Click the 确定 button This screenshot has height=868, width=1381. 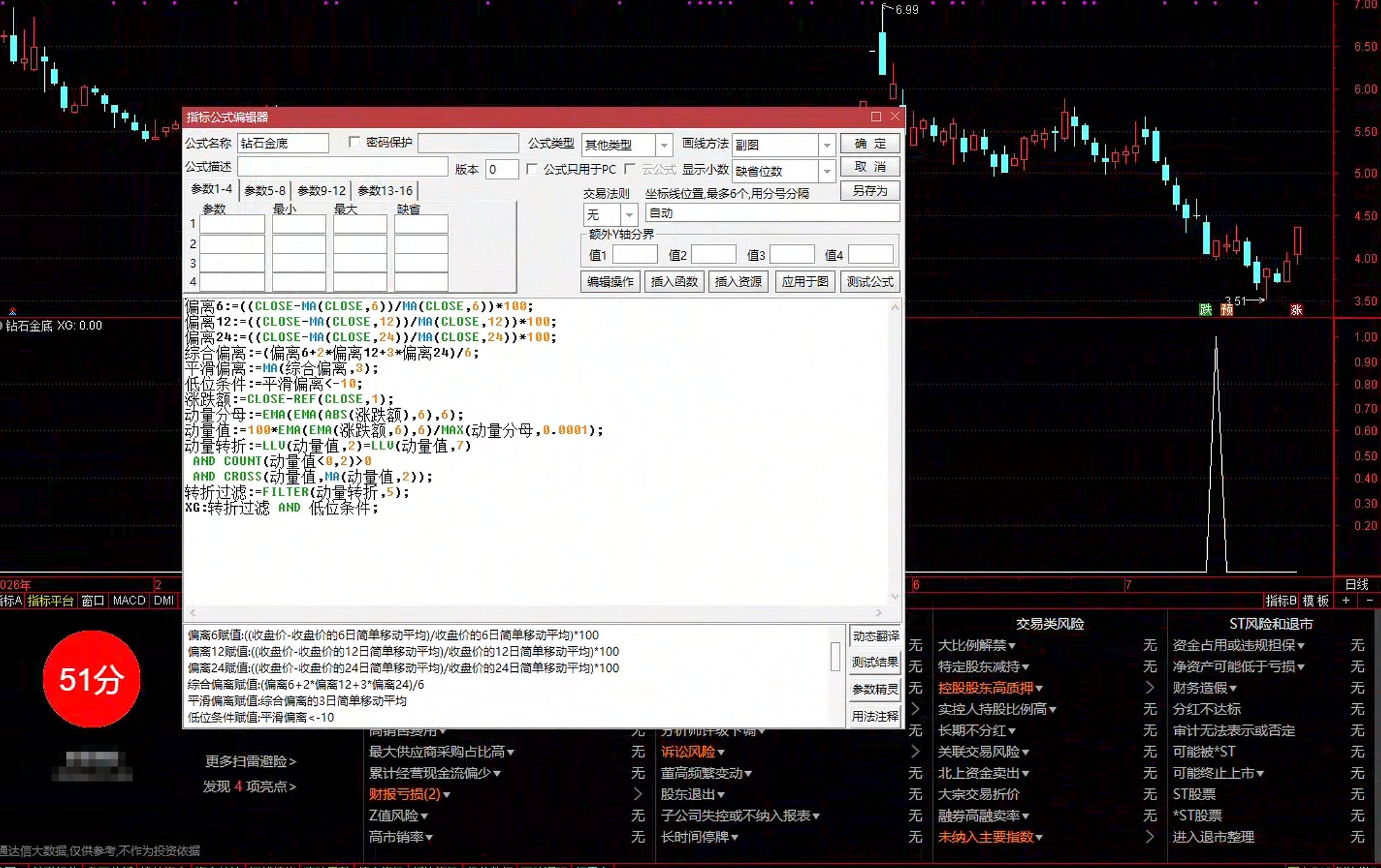tap(870, 144)
